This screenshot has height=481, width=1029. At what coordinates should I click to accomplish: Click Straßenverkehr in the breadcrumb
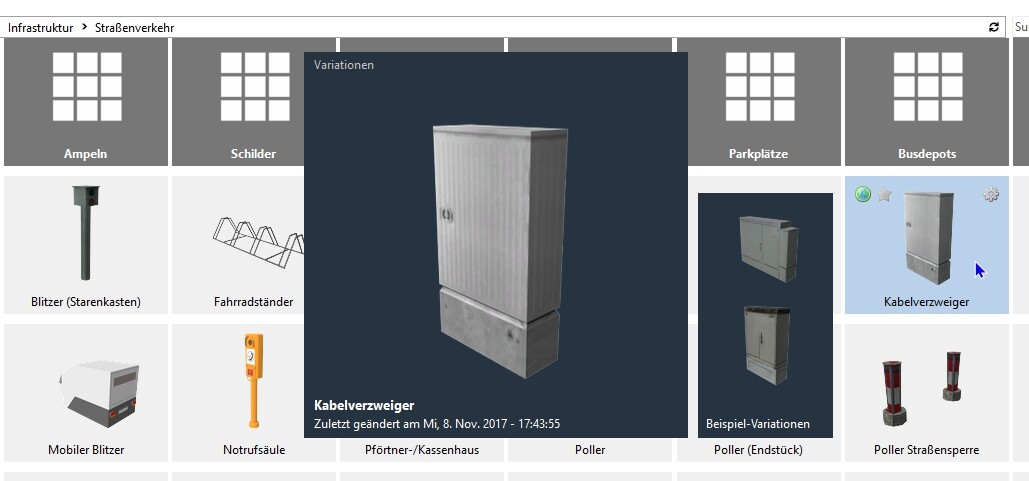135,28
